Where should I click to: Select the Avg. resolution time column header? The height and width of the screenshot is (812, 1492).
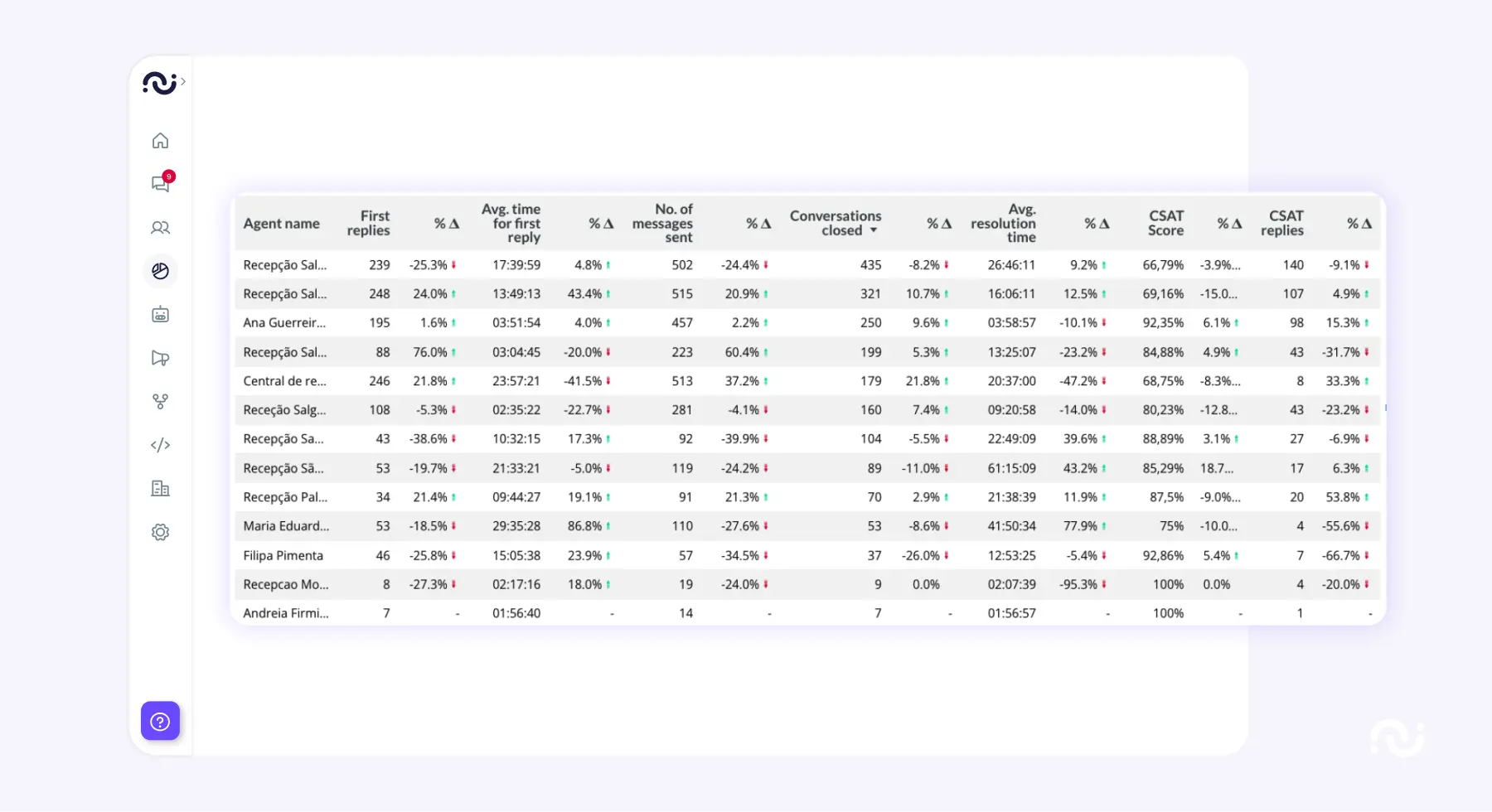[x=1003, y=223]
